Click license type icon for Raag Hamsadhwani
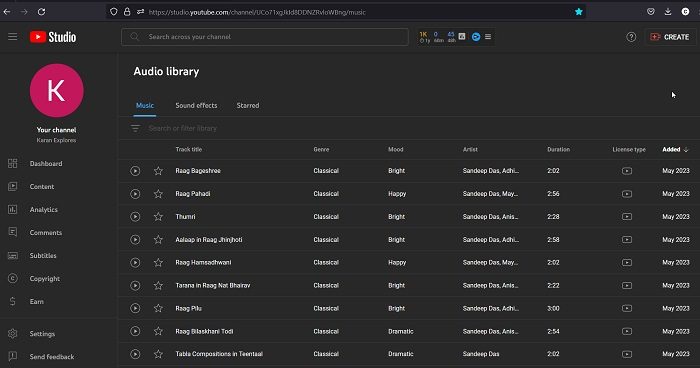Viewport: 700px width, 368px height. point(627,263)
